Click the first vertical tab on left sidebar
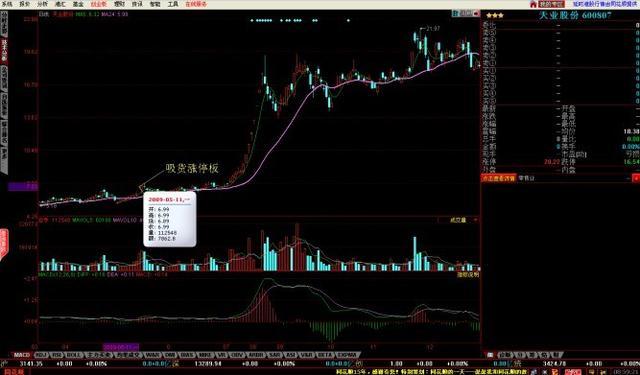Screen dimensions: 640x375 4,24
